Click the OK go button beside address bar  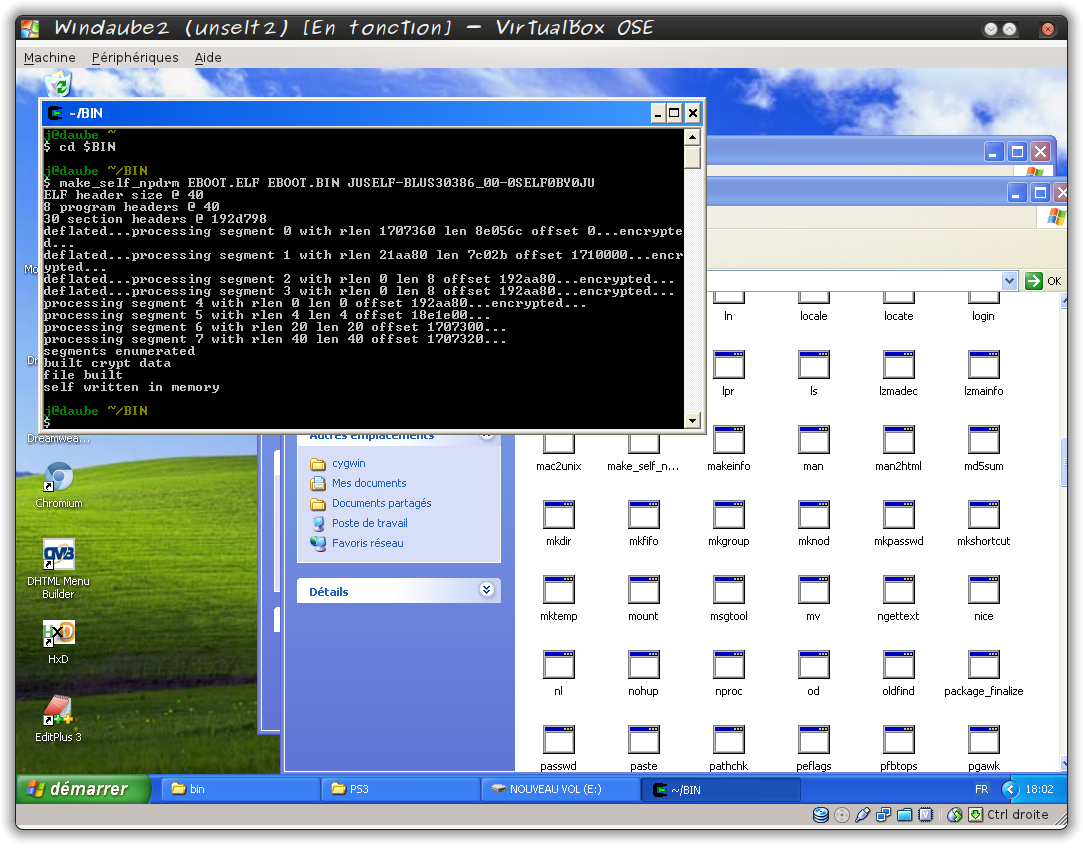pos(1043,281)
